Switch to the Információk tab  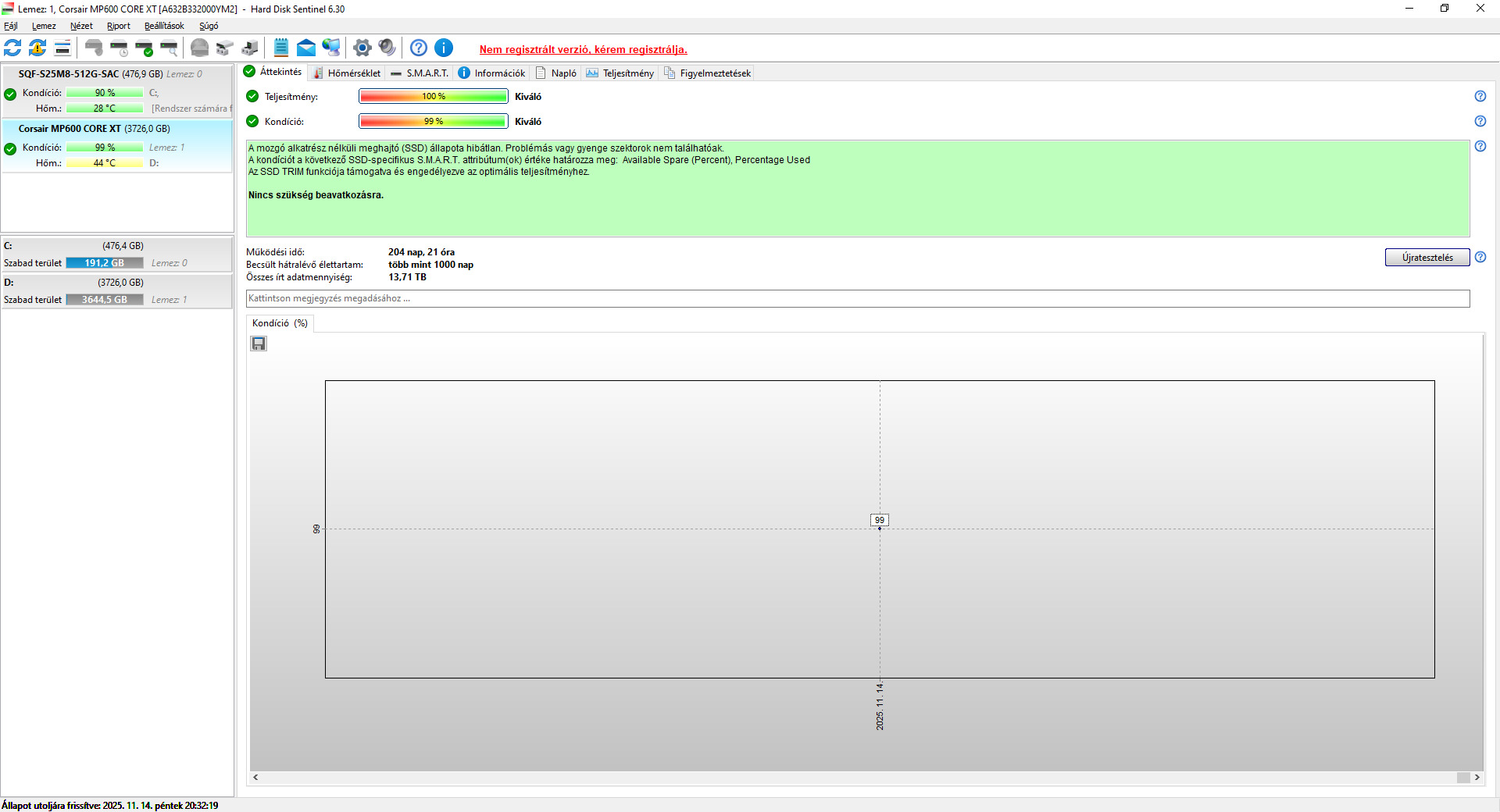(x=492, y=73)
